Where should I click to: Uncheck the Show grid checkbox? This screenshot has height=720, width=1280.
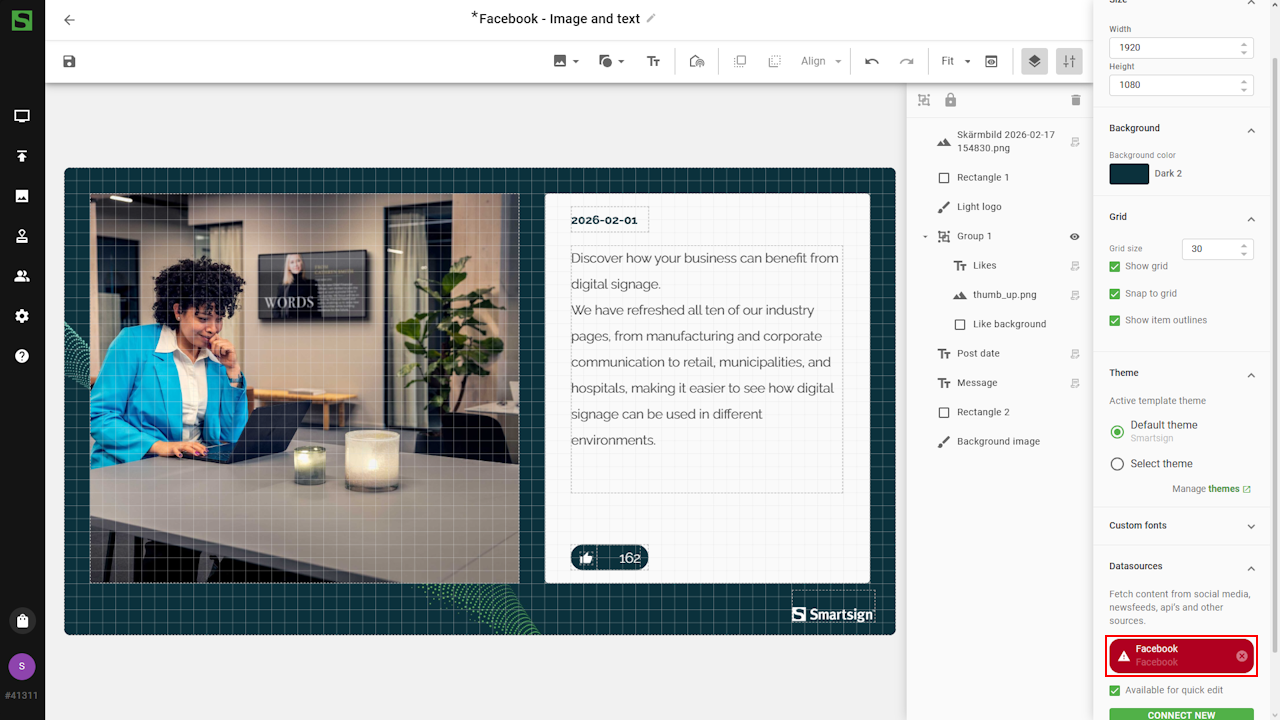[1115, 267]
